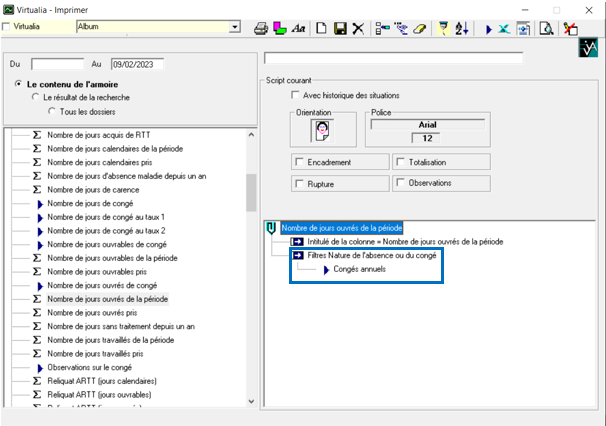Image resolution: width=606 pixels, height=426 pixels.
Task: Click the A-Z sort icon
Action: [x=462, y=28]
